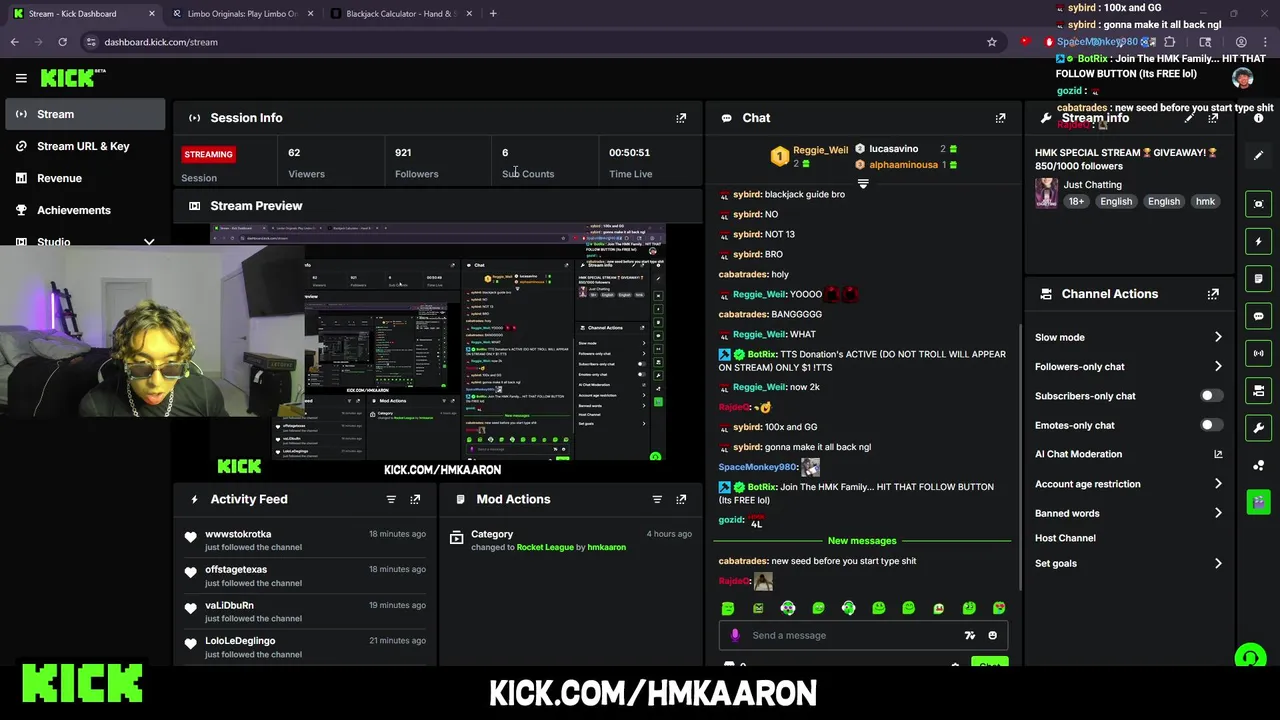Image resolution: width=1280 pixels, height=720 pixels.
Task: Select follower LoloLeDeglingo in Activity Feed
Action: (240, 641)
